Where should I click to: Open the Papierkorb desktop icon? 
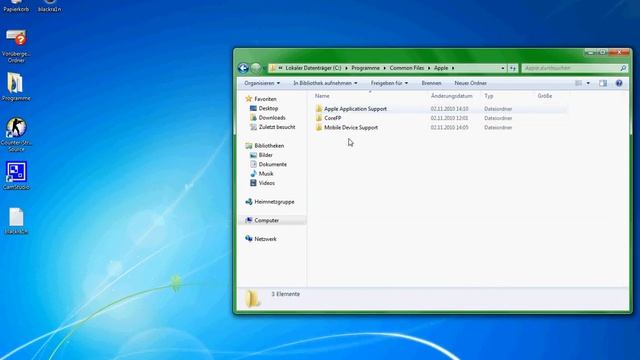(16, 6)
